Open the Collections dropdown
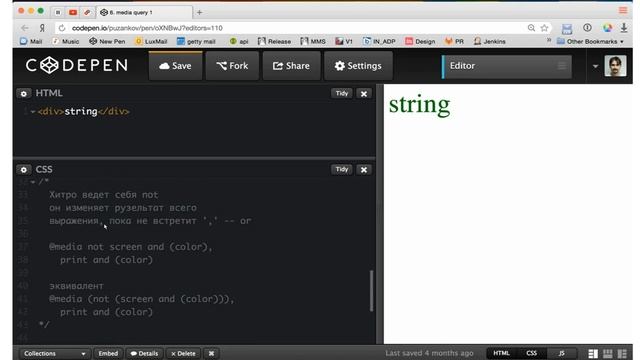Screen dimensions: 640x360 (55, 353)
